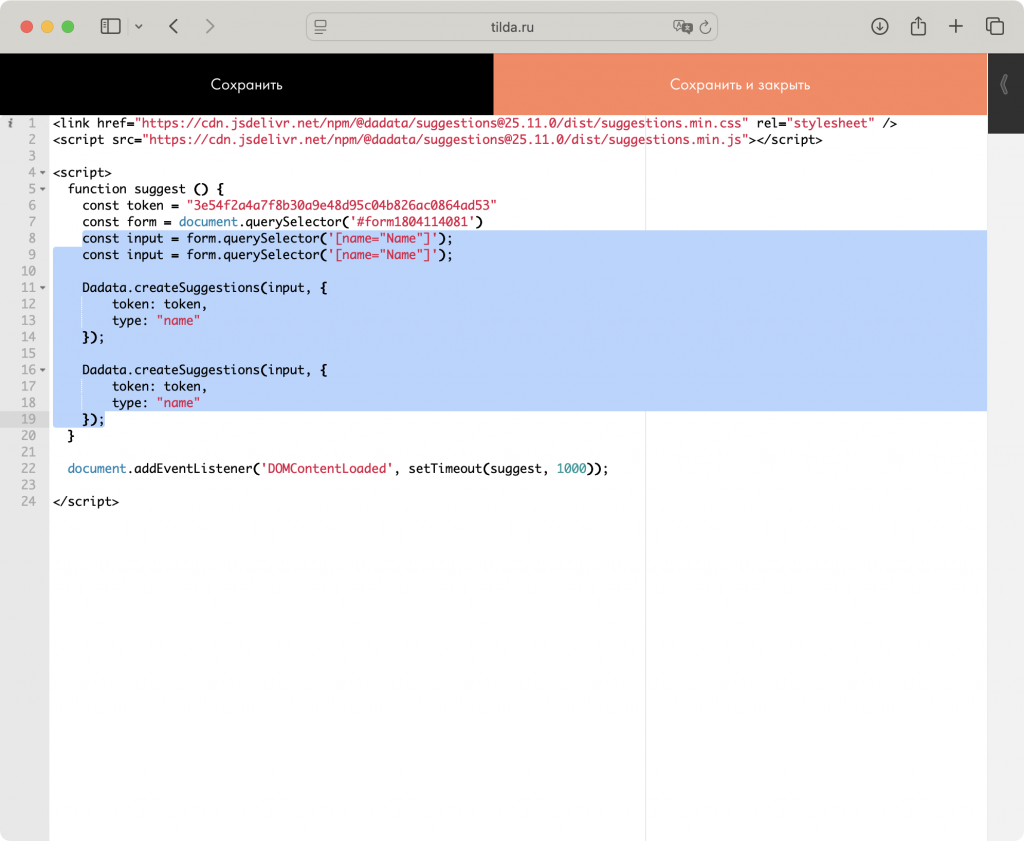
Task: Reload the tilda.ru page
Action: click(x=705, y=27)
